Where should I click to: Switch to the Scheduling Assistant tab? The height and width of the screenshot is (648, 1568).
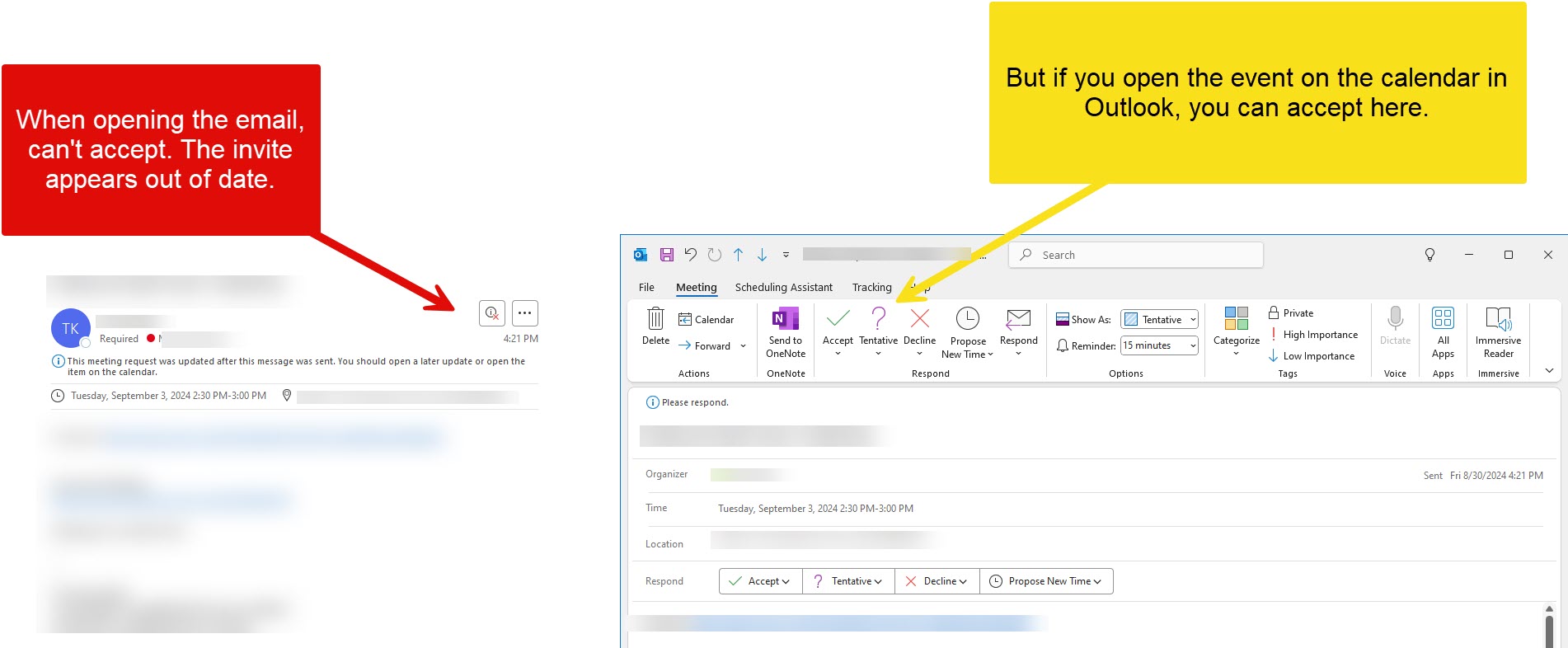[x=783, y=288]
